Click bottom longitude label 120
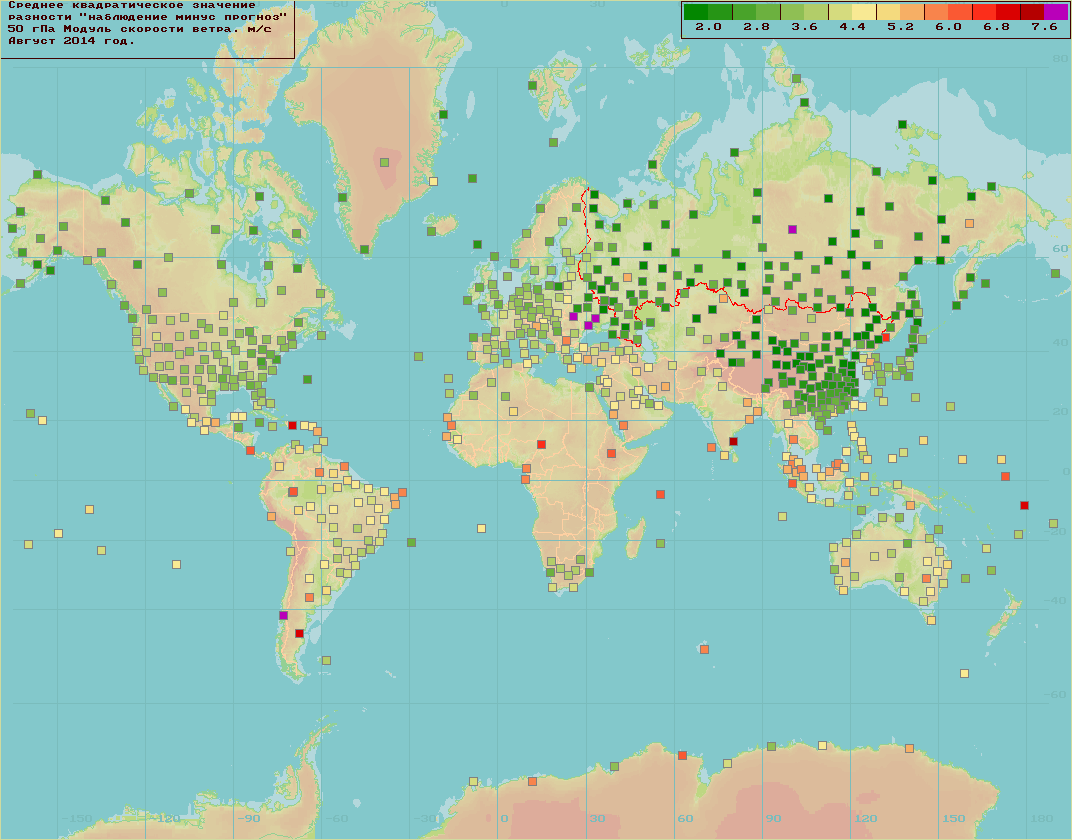The width and height of the screenshot is (1072, 840). coord(865,819)
